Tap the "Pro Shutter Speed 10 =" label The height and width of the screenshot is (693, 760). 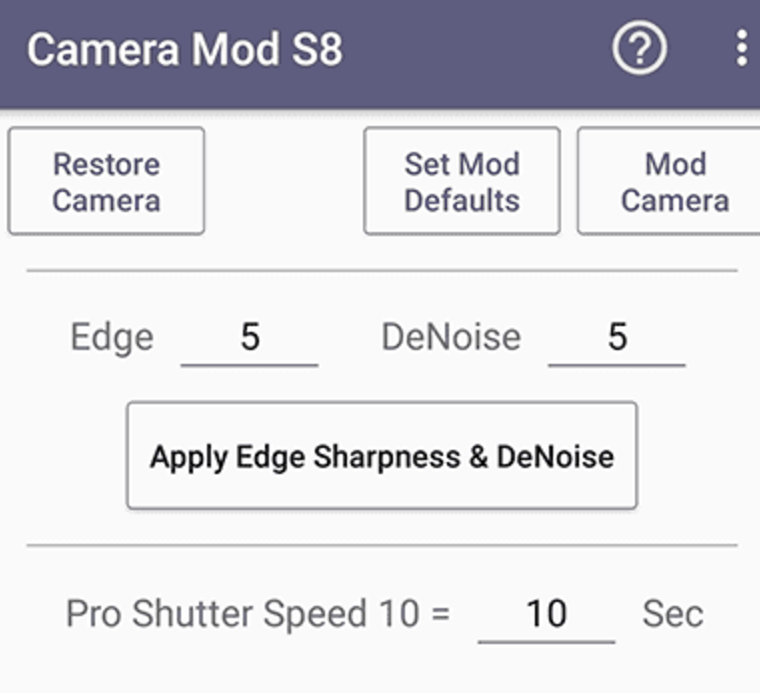coord(258,613)
